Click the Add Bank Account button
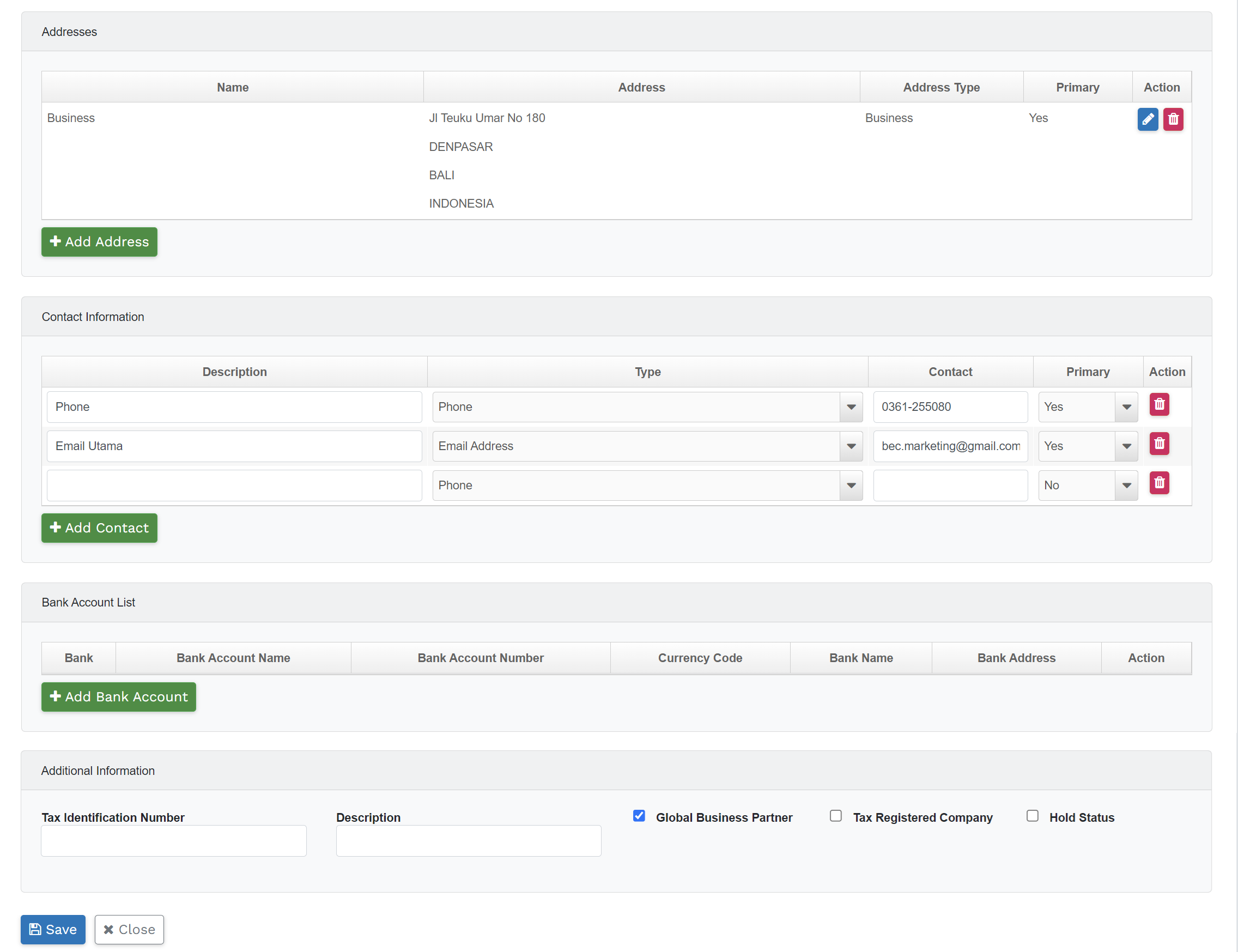The height and width of the screenshot is (952, 1238). [x=118, y=696]
